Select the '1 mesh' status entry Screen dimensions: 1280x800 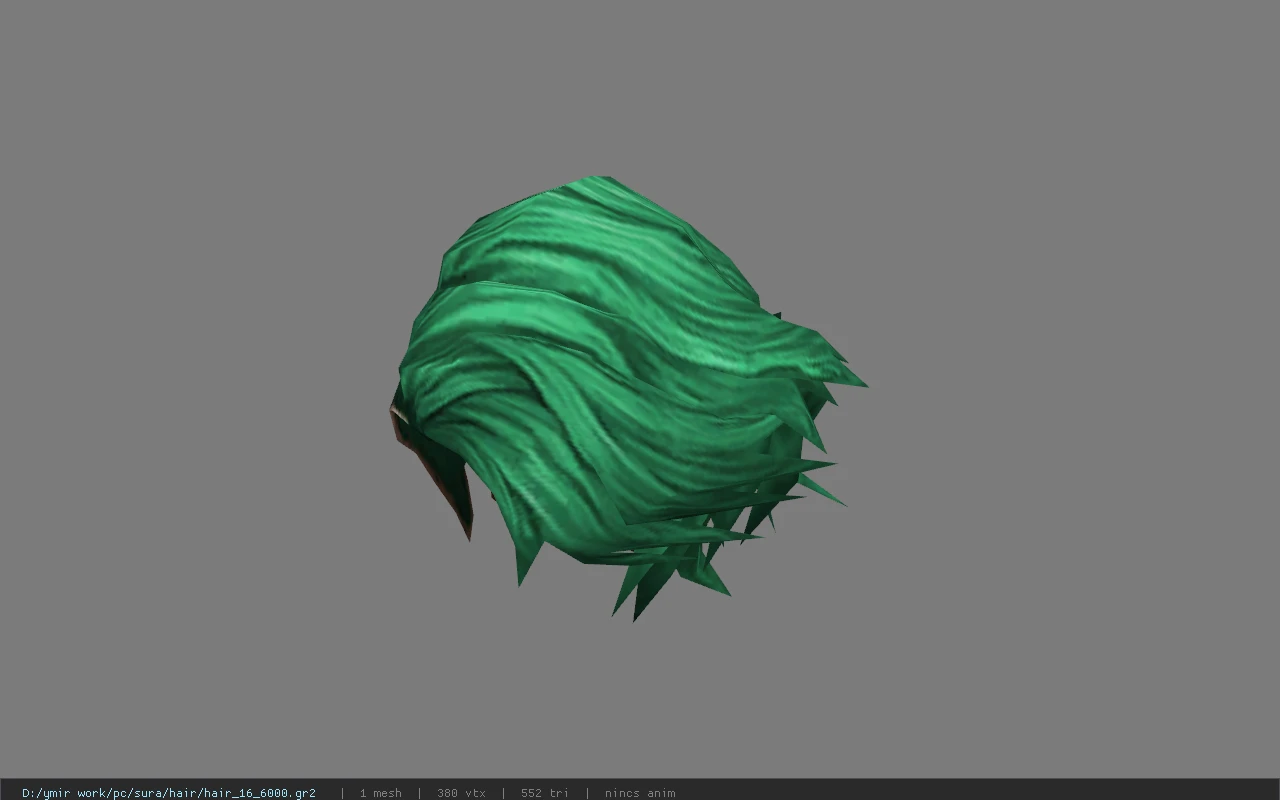[x=381, y=793]
